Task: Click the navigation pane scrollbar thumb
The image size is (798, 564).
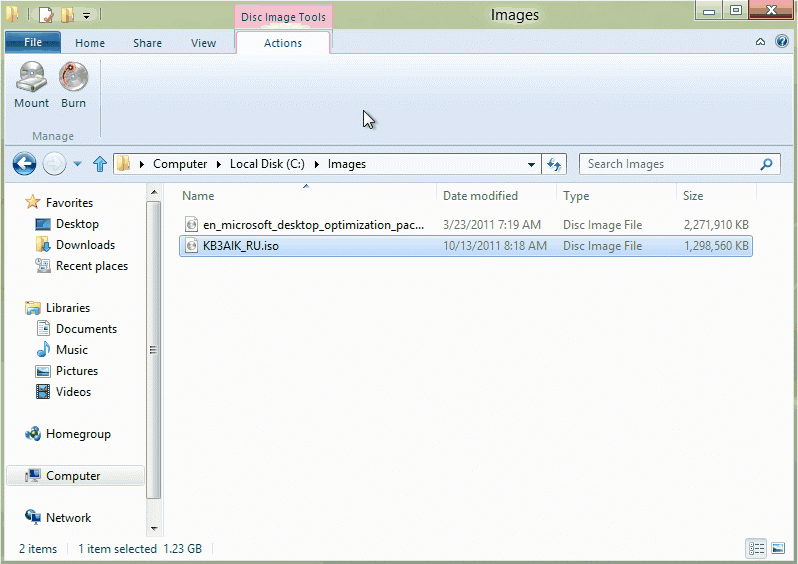Action: tap(154, 350)
